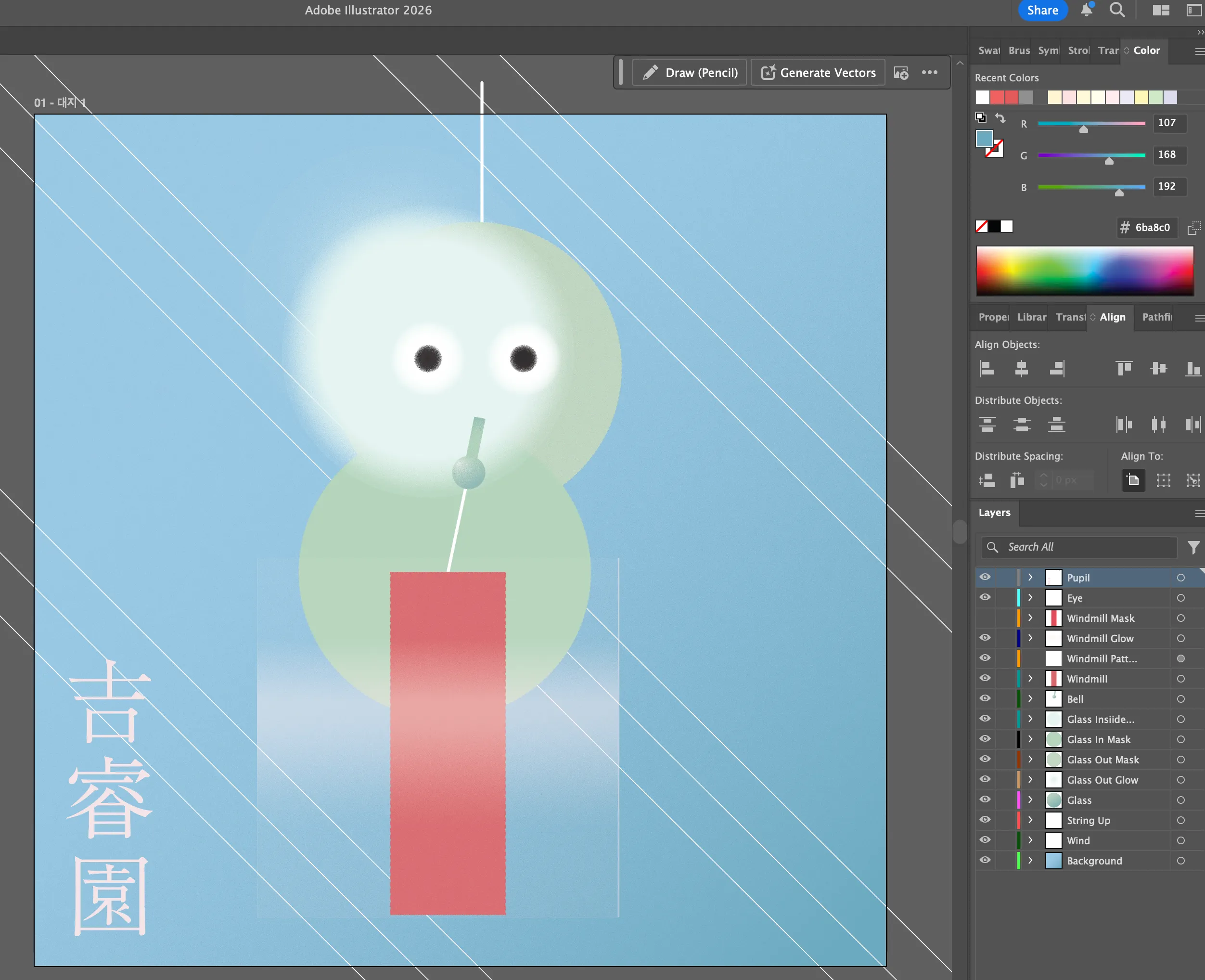The image size is (1205, 980).
Task: Click the blue Share button
Action: click(x=1042, y=10)
